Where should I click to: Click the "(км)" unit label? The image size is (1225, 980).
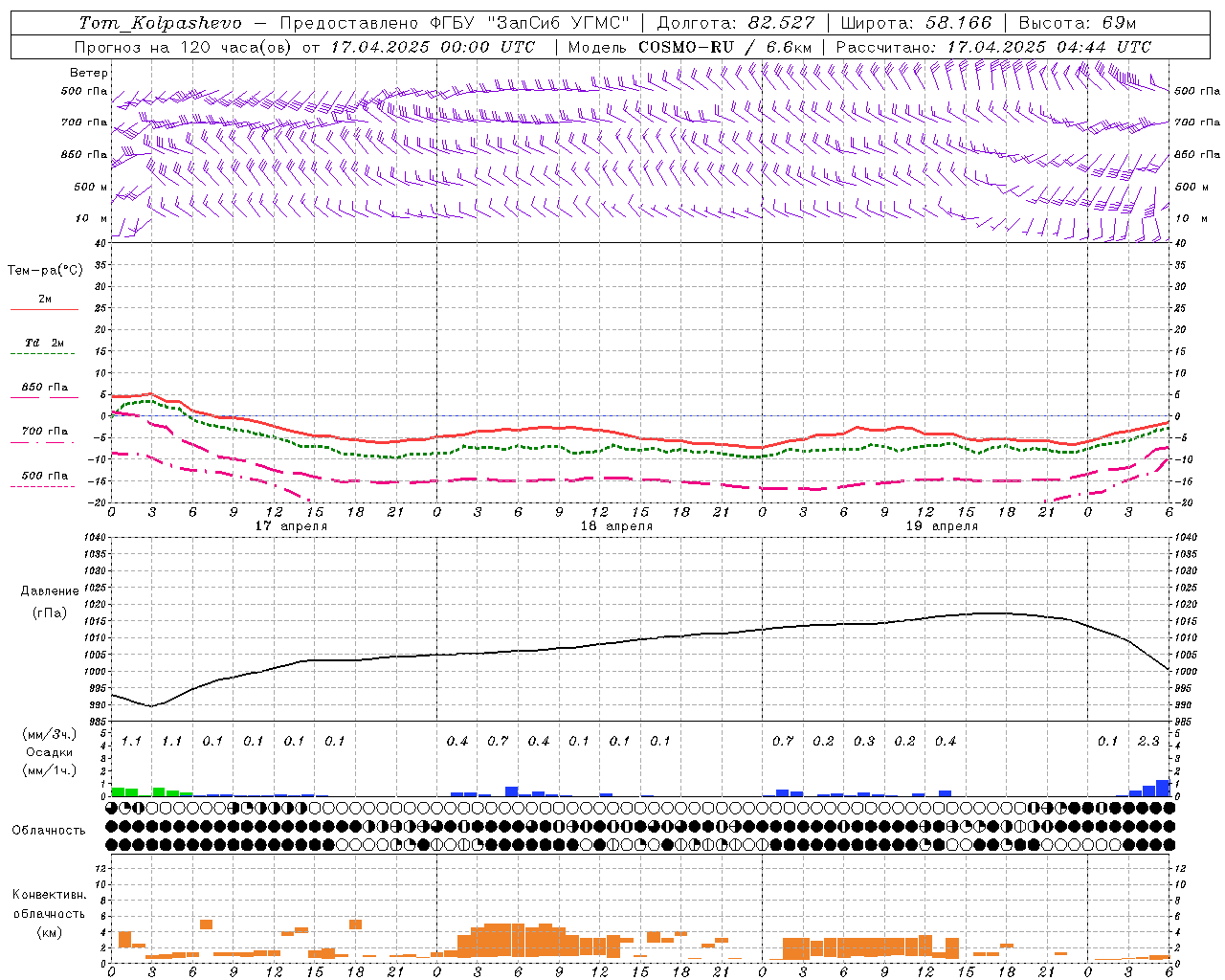(x=49, y=932)
